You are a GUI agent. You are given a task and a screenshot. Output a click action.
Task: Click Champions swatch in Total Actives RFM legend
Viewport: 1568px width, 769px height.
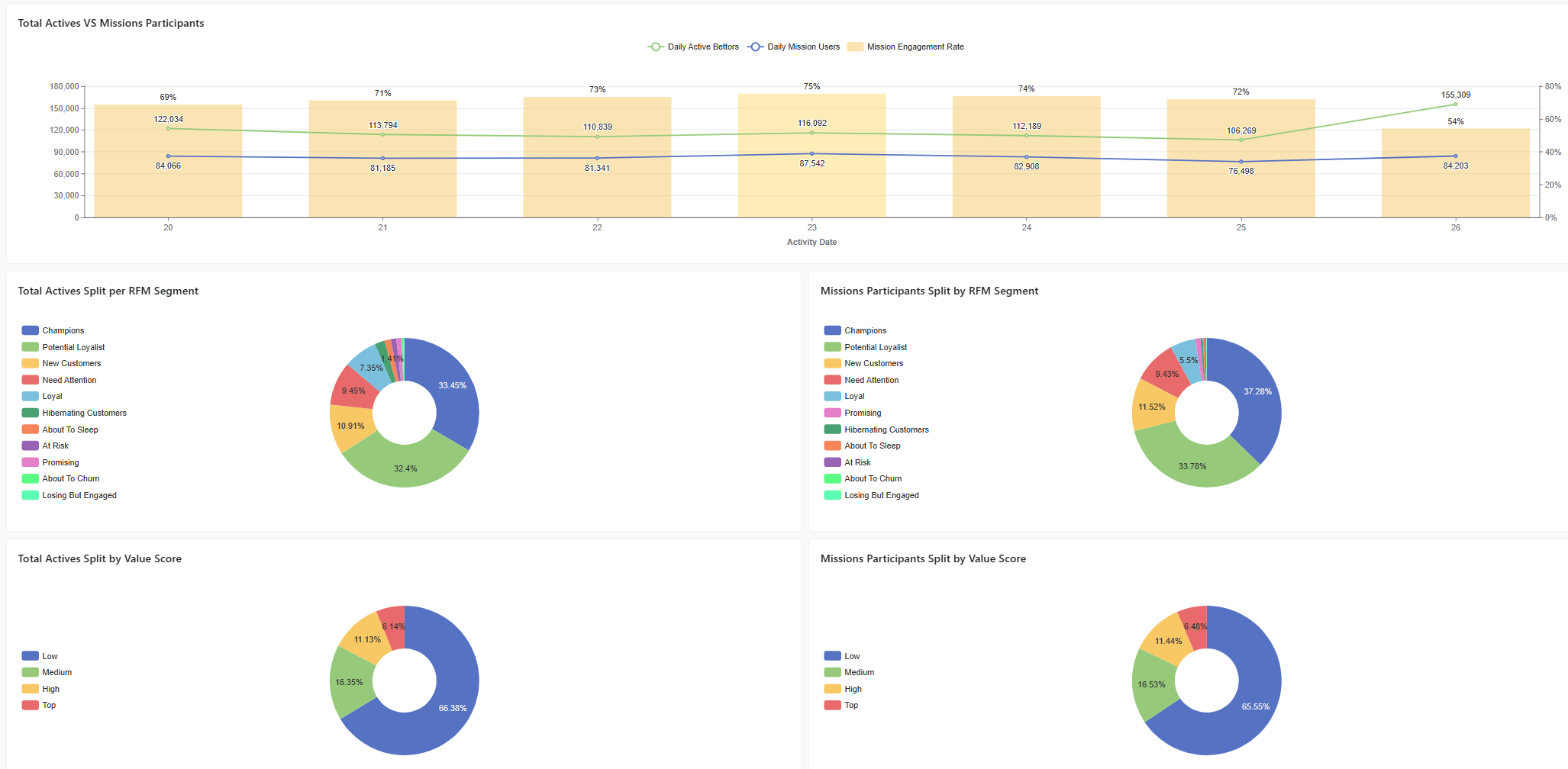(31, 330)
